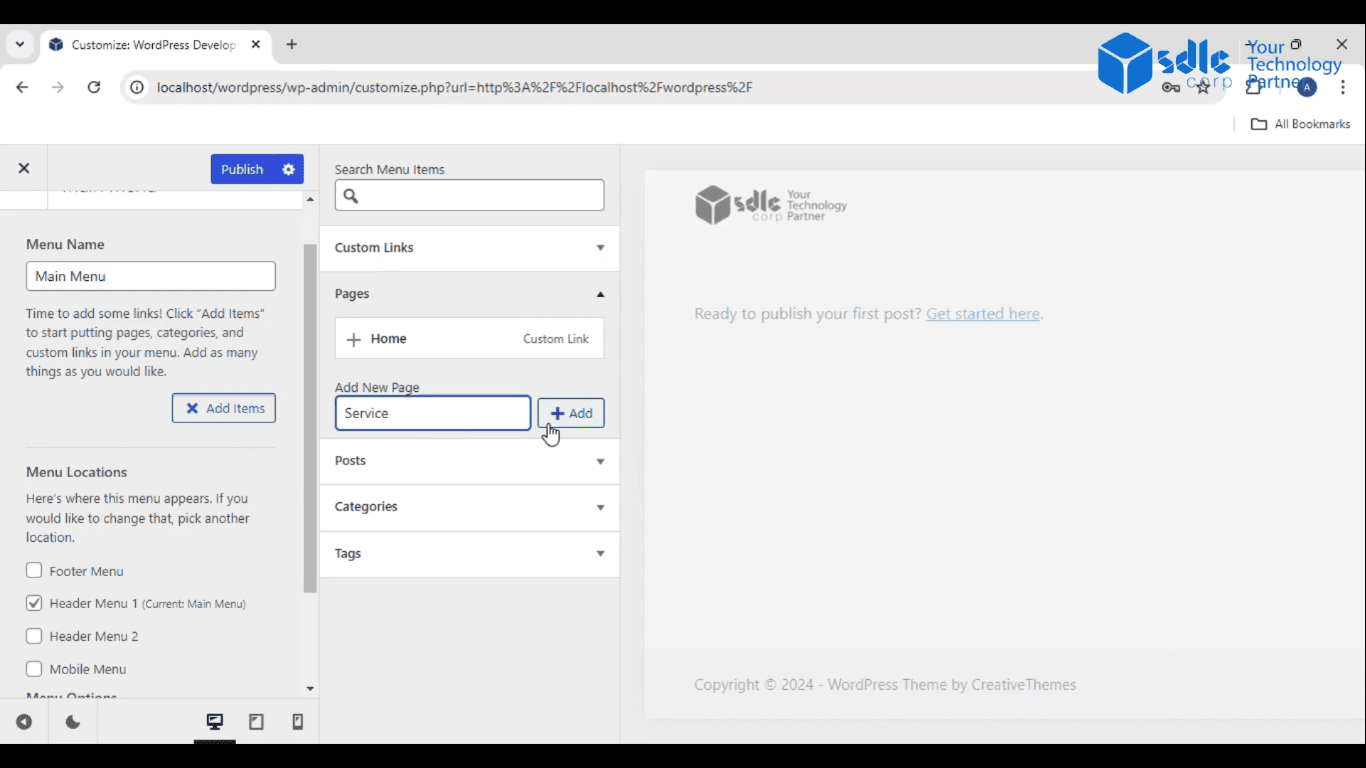Switch to tablet preview icon

[x=256, y=722]
